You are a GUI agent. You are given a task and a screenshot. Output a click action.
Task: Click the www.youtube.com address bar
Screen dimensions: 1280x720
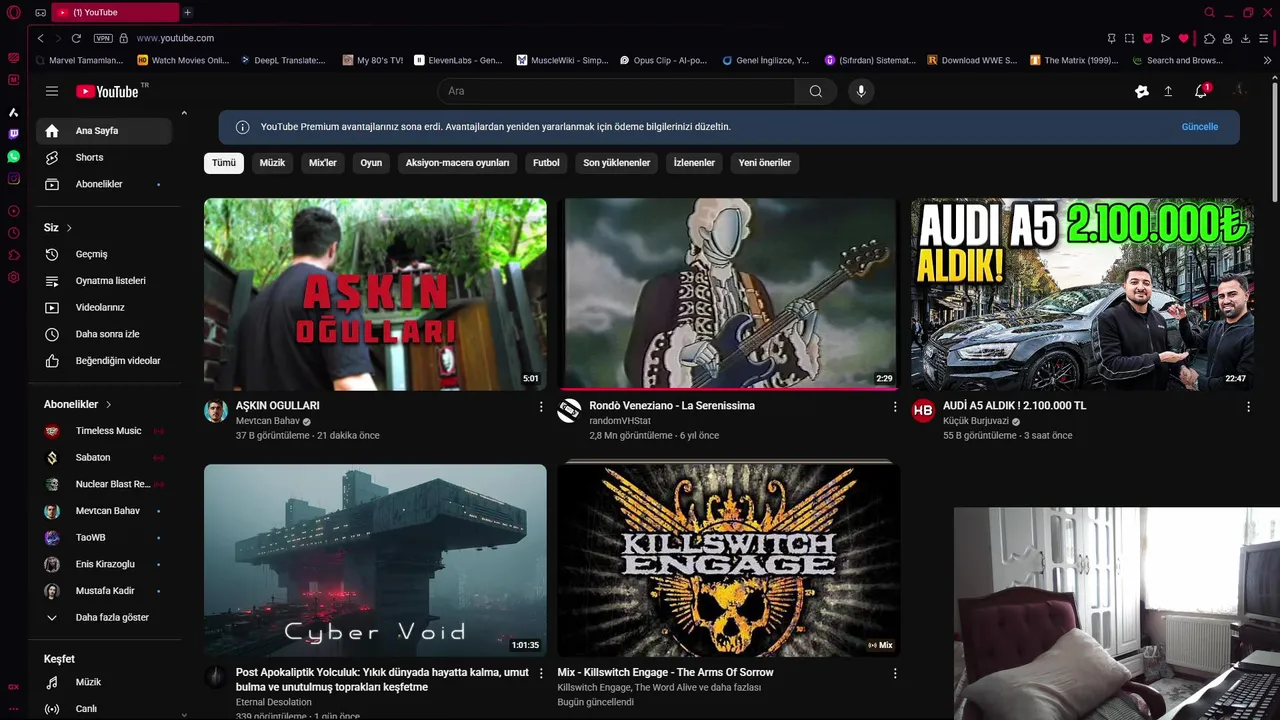pos(175,38)
